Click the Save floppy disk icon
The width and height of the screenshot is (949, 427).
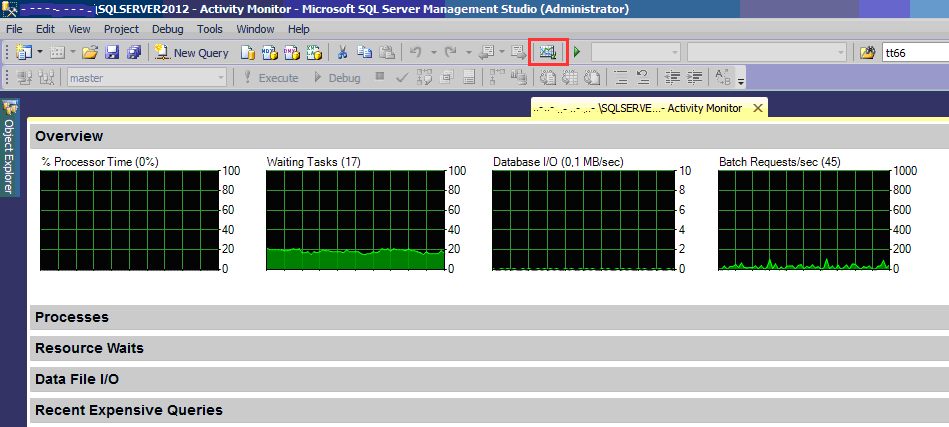(x=111, y=53)
